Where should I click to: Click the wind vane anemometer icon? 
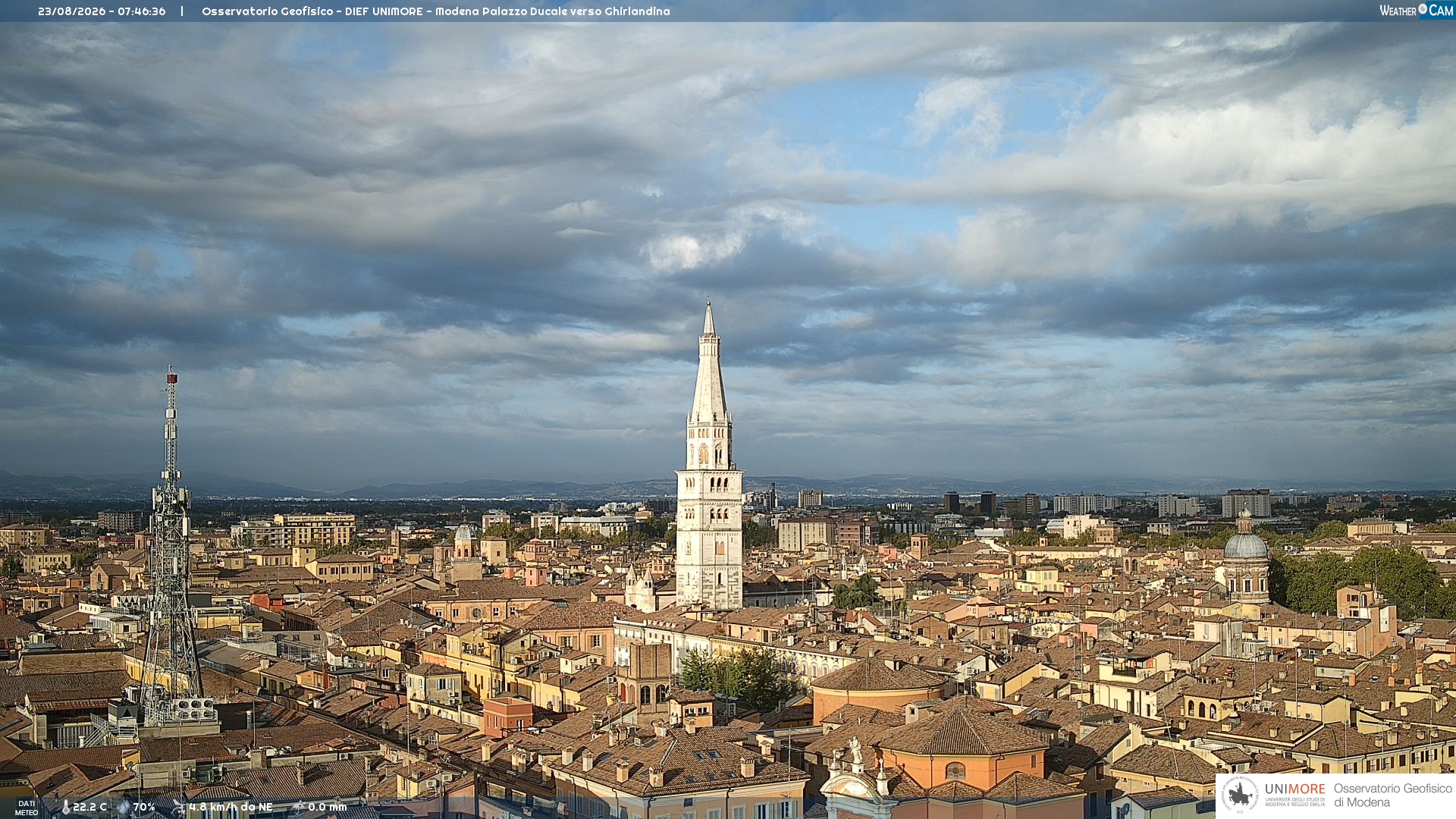(178, 808)
